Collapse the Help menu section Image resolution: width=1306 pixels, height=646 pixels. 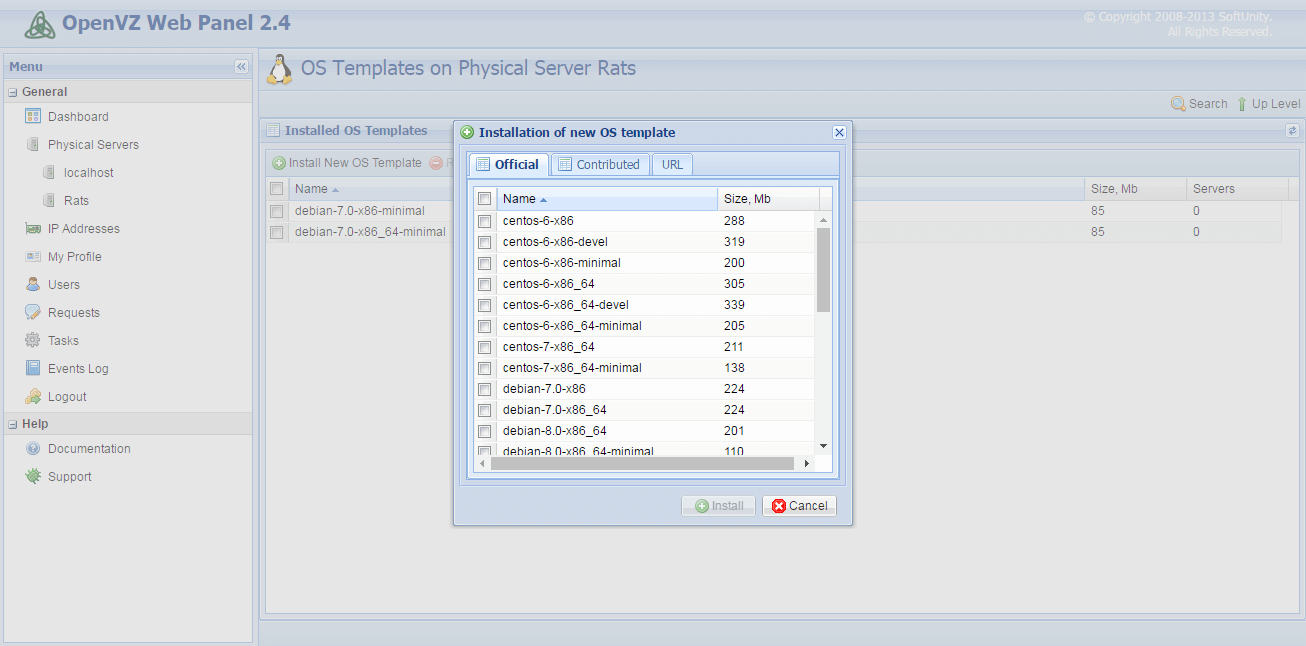13,424
